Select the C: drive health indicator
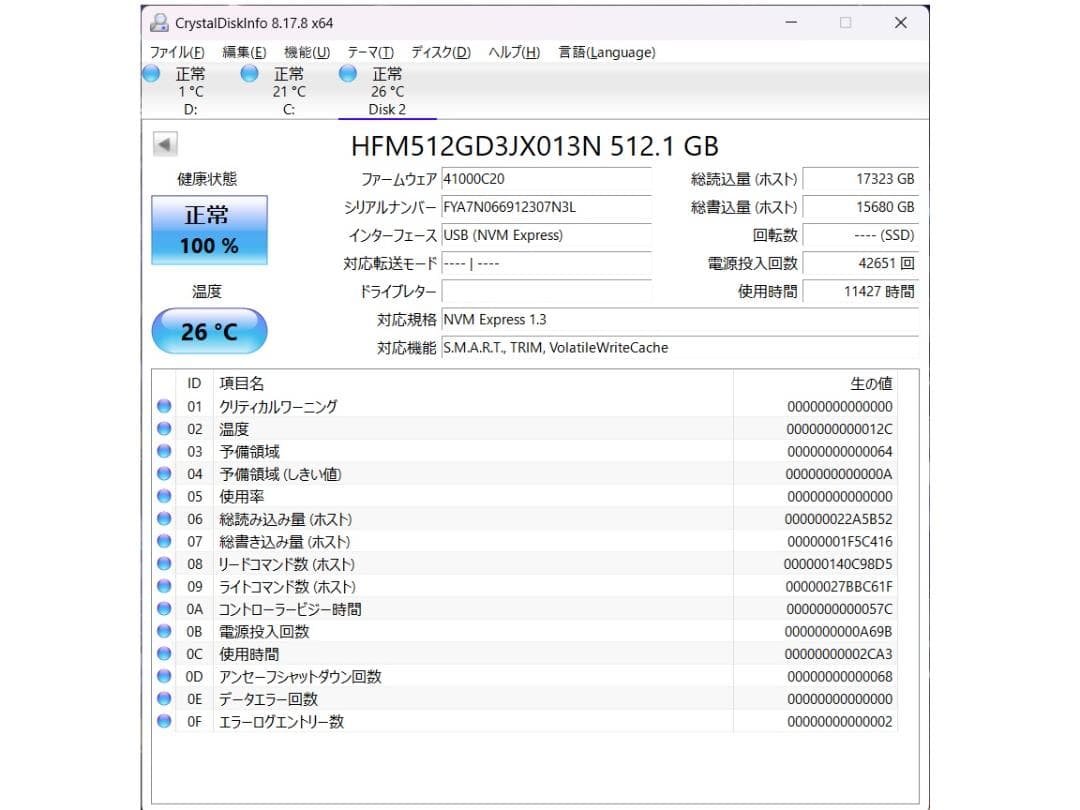The image size is (1080, 810). 249,73
